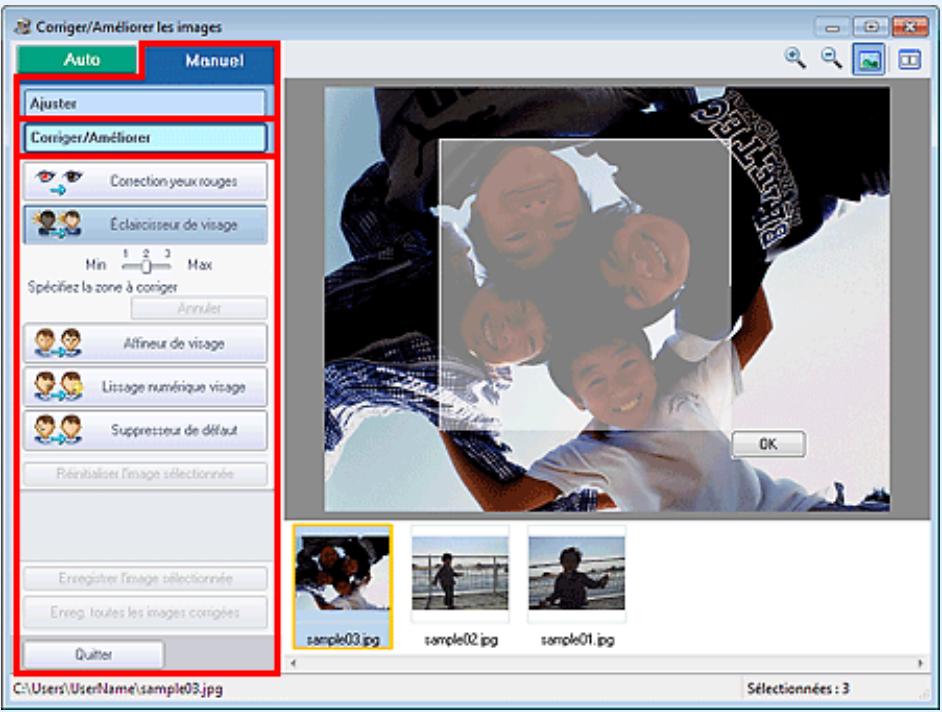The image size is (942, 712).
Task: Click the Quitter button
Action: tap(93, 654)
